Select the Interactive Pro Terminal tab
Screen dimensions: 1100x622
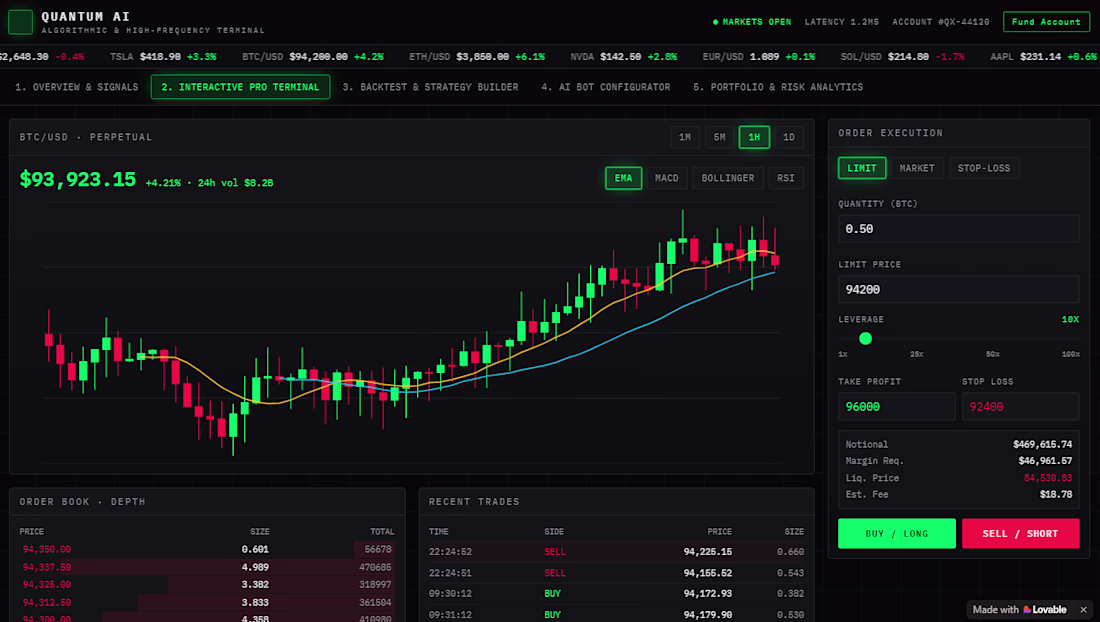pos(240,87)
